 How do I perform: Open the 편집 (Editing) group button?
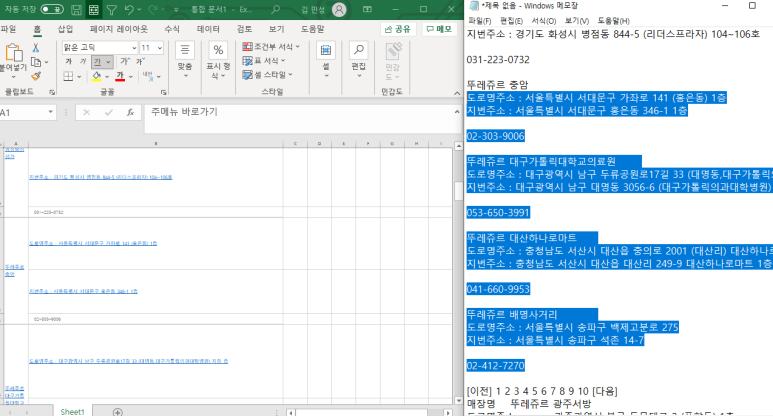coord(358,60)
